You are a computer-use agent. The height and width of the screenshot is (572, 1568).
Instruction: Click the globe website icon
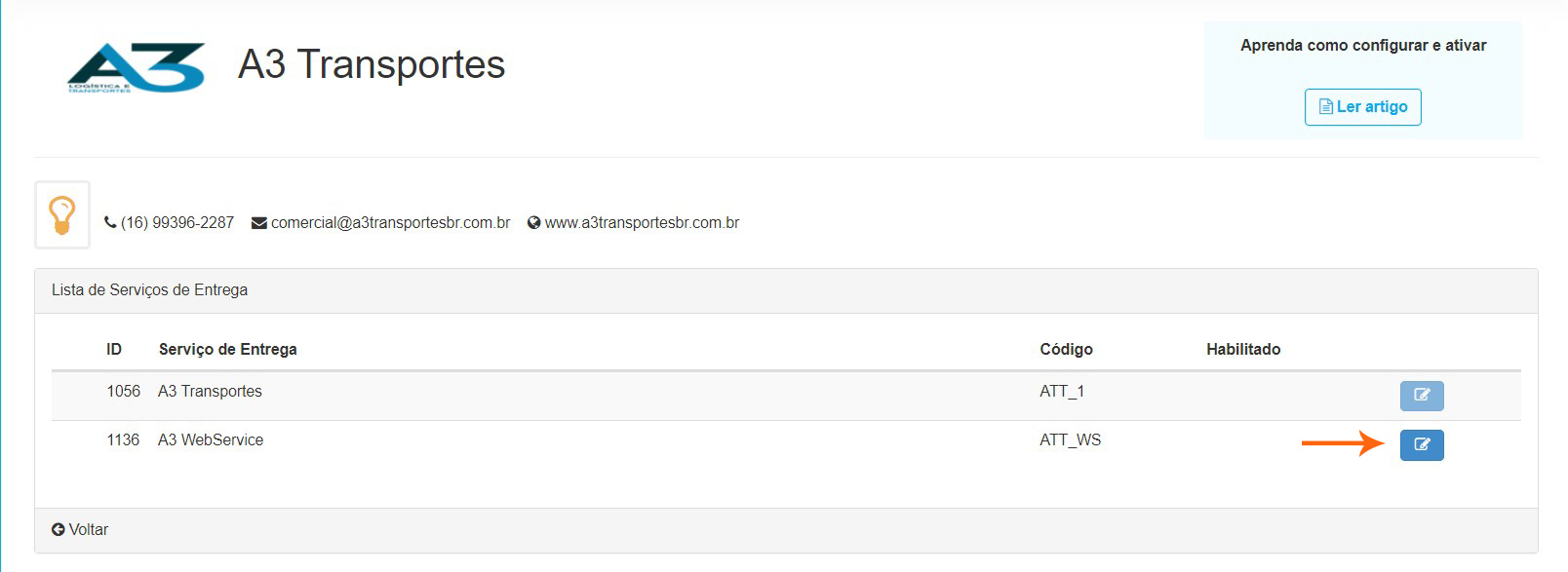[534, 223]
